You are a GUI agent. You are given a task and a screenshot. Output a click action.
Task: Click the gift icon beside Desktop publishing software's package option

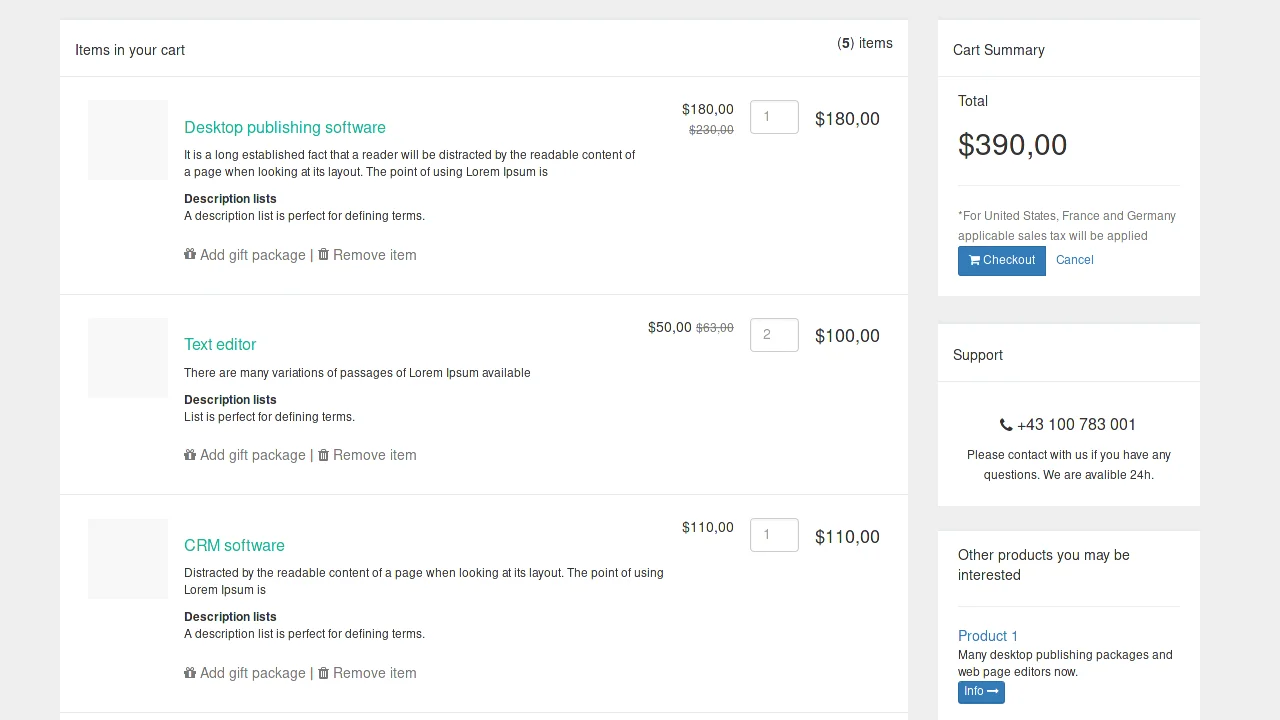click(x=190, y=255)
